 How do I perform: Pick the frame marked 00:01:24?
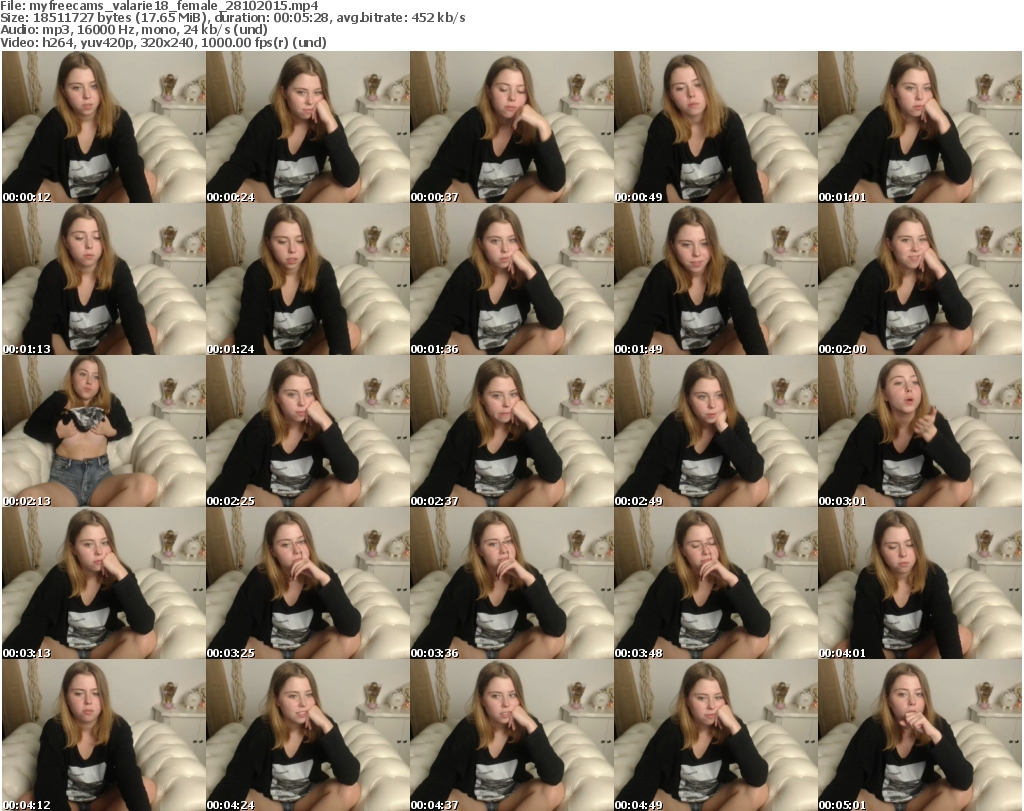[x=308, y=279]
